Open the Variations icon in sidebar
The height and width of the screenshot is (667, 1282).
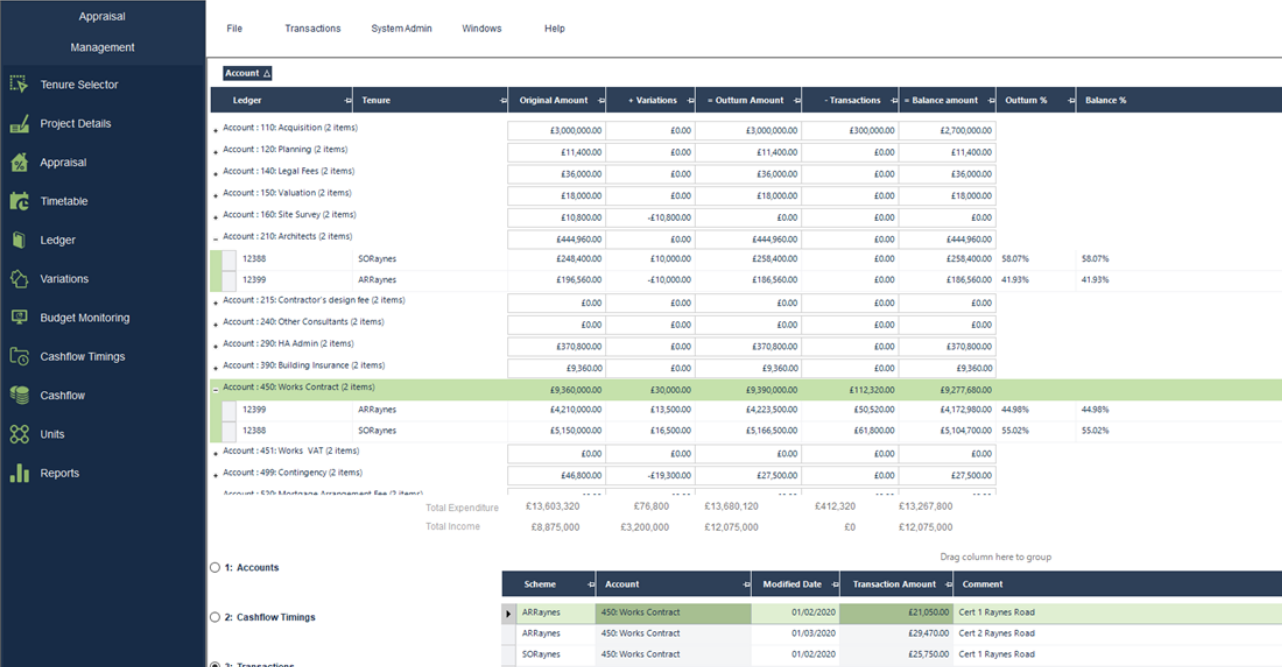(x=19, y=279)
